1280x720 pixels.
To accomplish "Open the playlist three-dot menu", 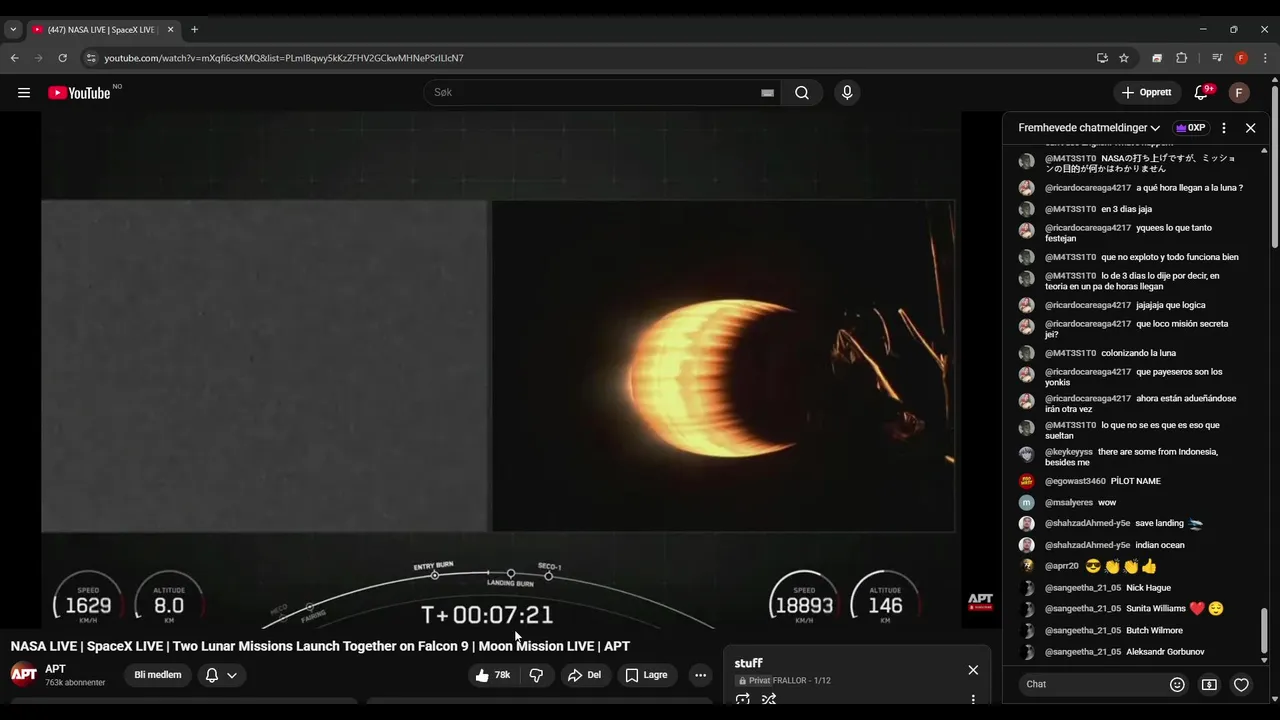I will (973, 699).
